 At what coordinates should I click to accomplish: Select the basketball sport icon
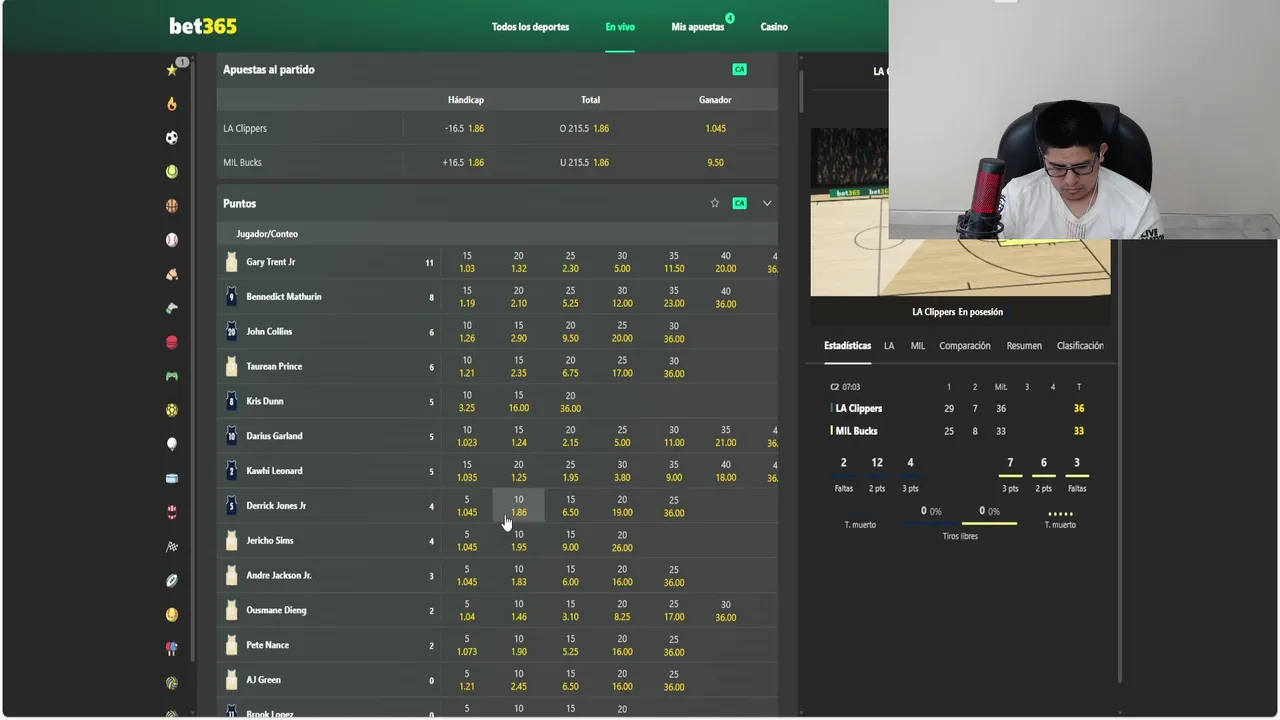click(172, 206)
